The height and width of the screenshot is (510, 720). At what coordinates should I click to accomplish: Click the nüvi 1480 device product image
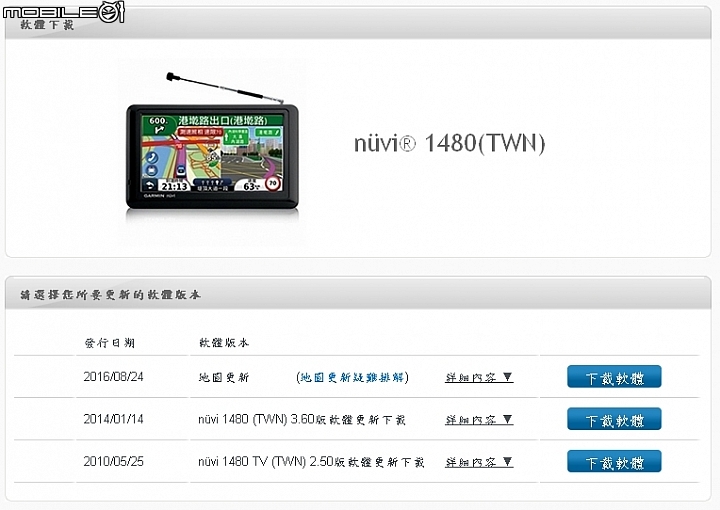click(213, 147)
